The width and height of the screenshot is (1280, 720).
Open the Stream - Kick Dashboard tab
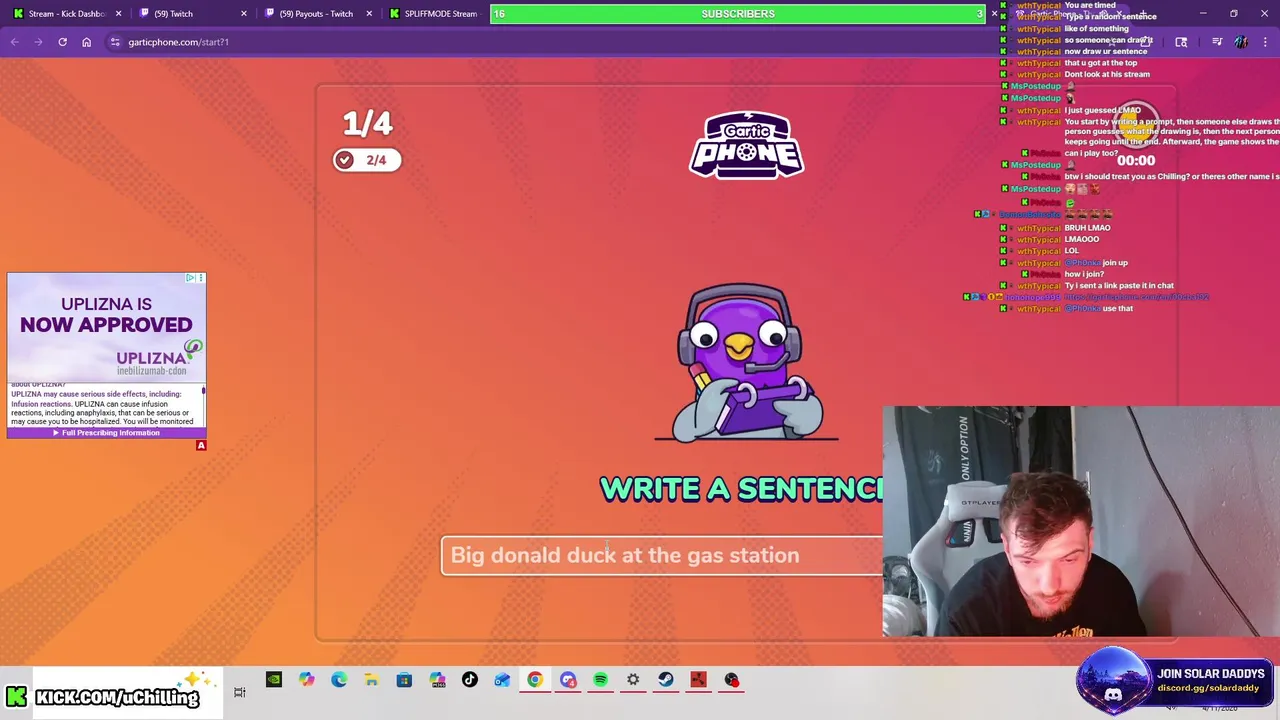[65, 14]
